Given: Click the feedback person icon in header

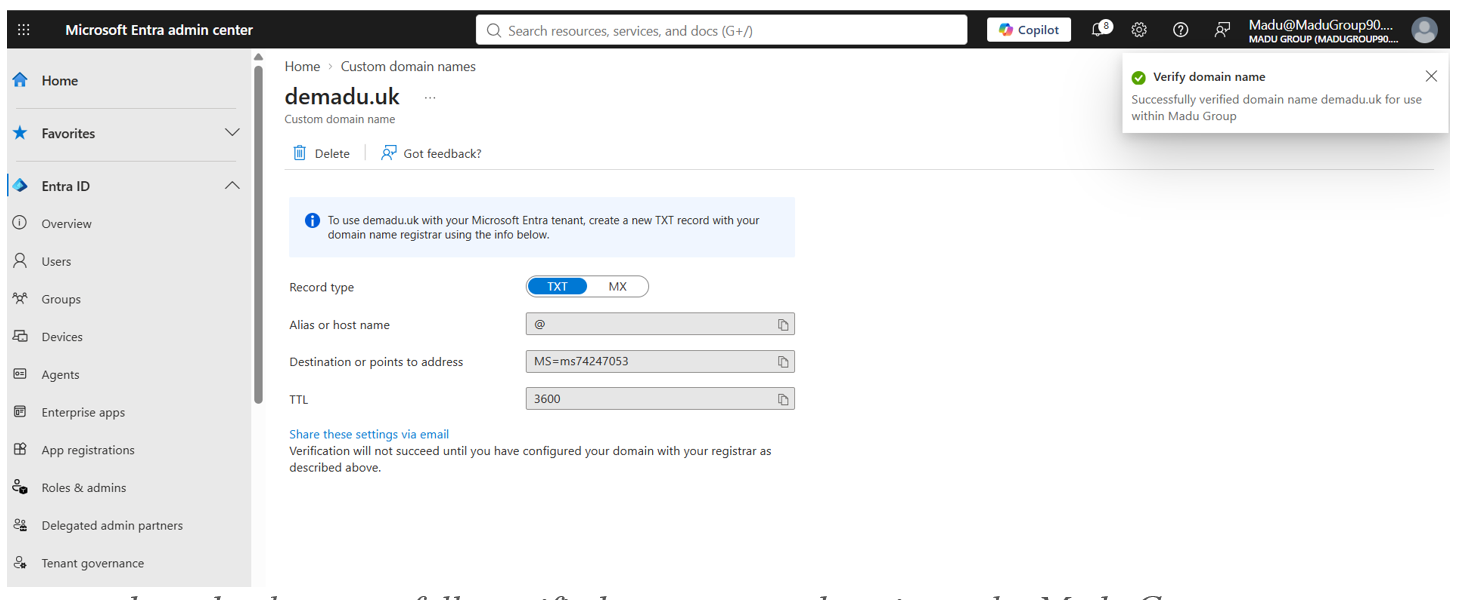Looking at the screenshot, I should click(1221, 30).
